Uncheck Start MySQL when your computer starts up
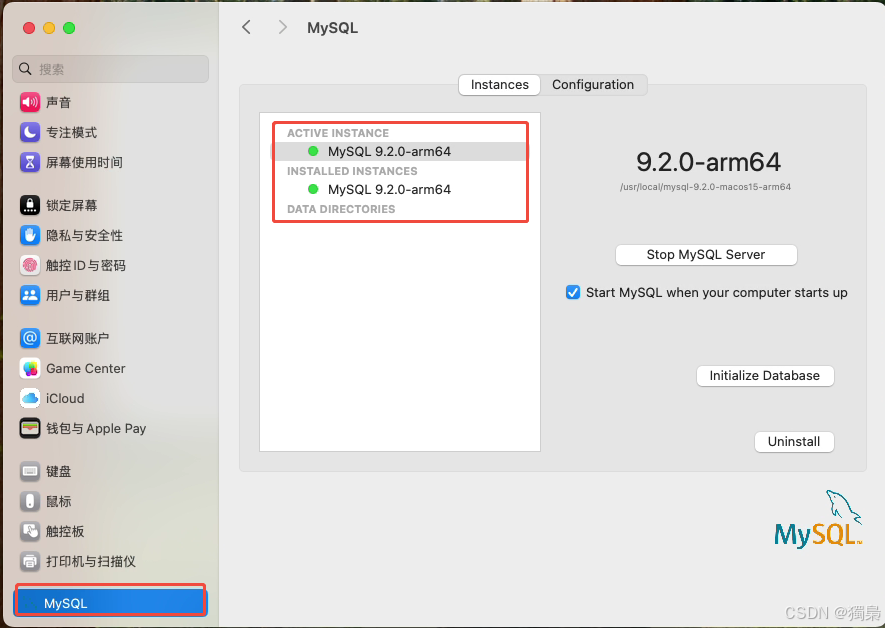The width and height of the screenshot is (885, 628). pyautogui.click(x=573, y=292)
